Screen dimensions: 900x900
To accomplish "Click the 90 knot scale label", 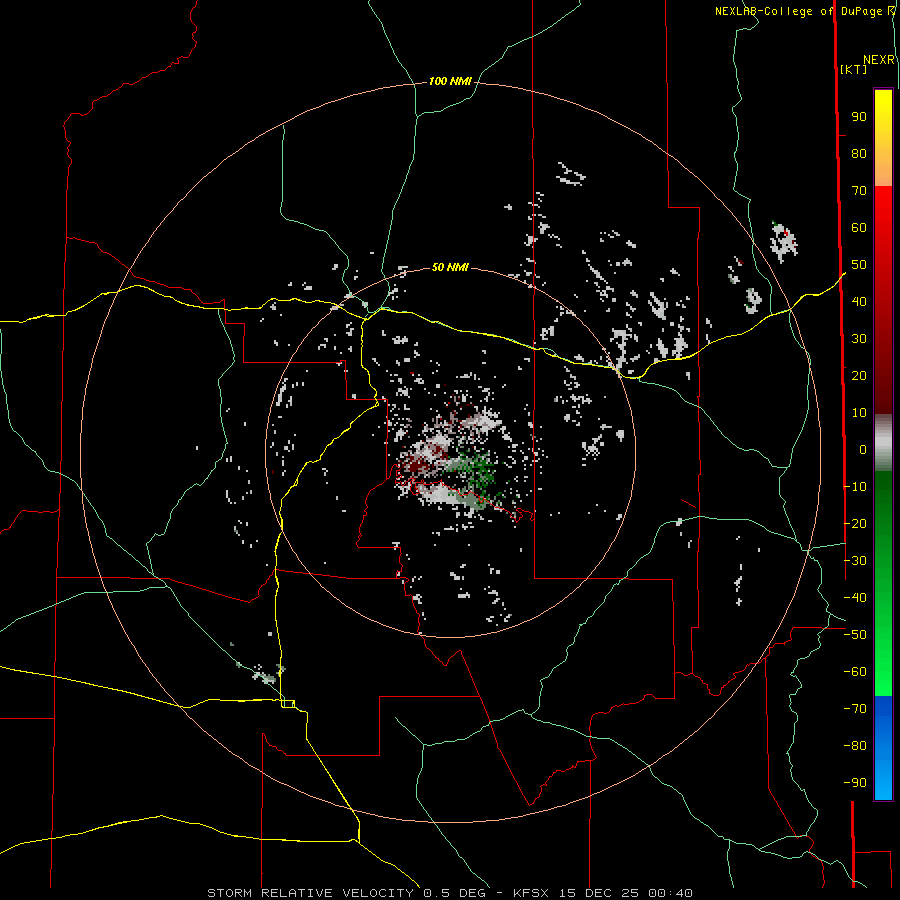I will 859,117.
